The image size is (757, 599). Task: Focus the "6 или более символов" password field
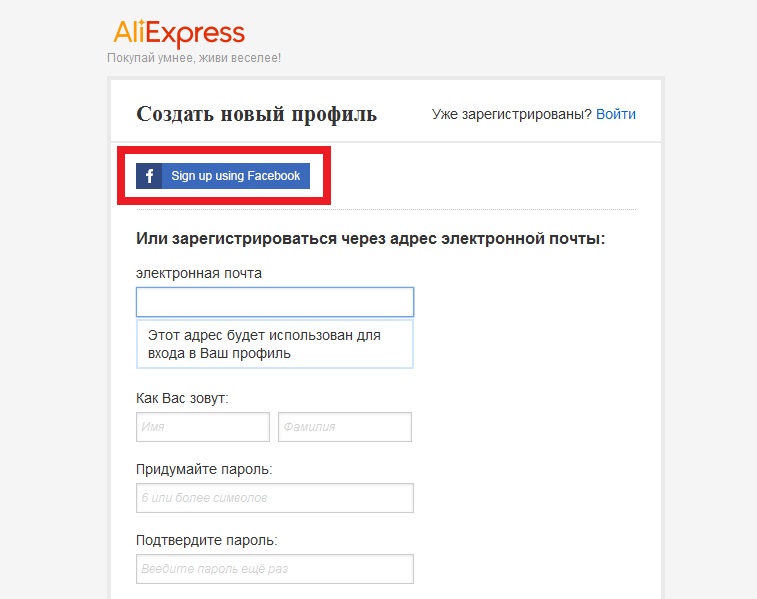[275, 498]
